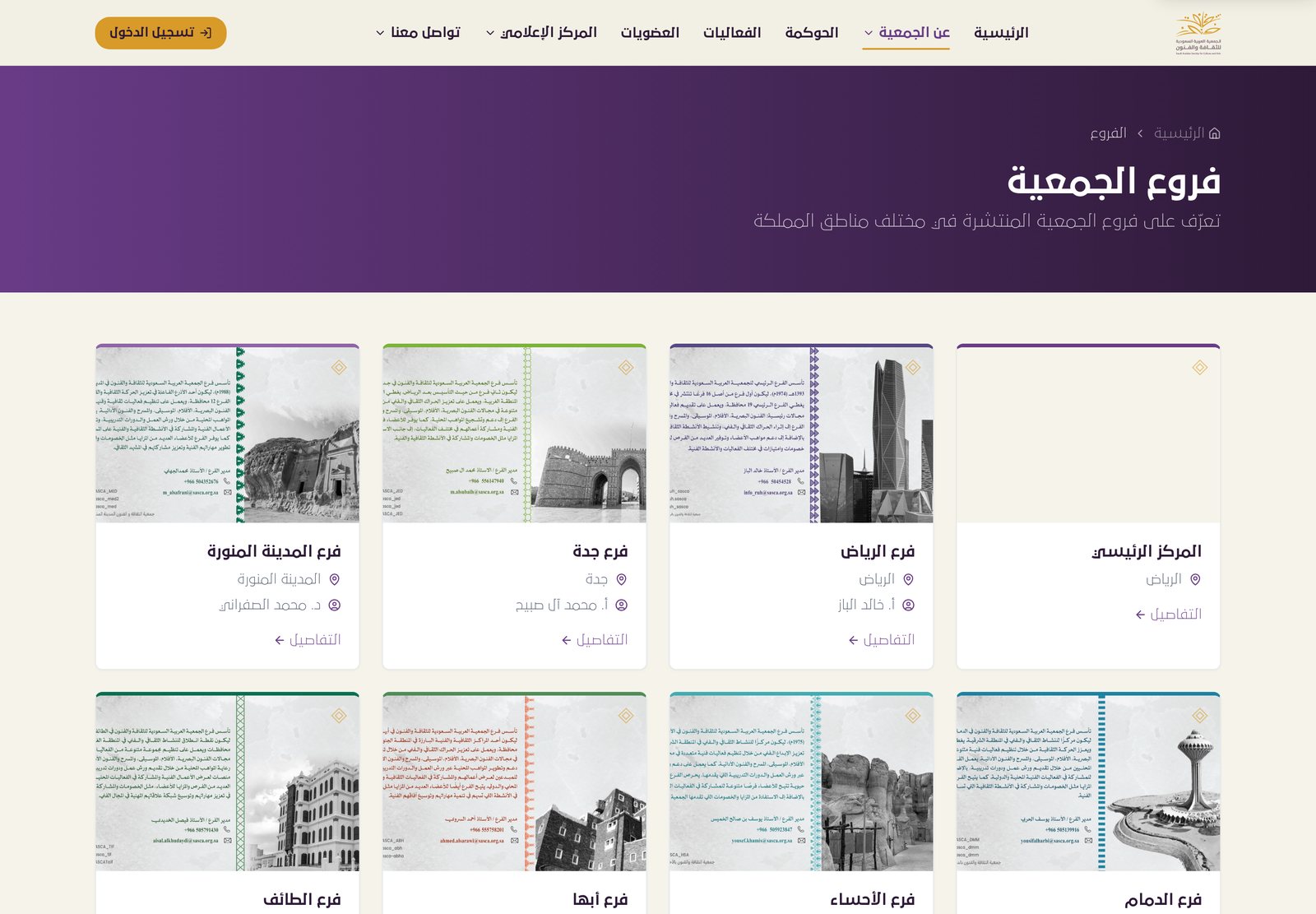This screenshot has width=1316, height=914.
Task: Click the فرع الرياض card title
Action: pos(878,551)
